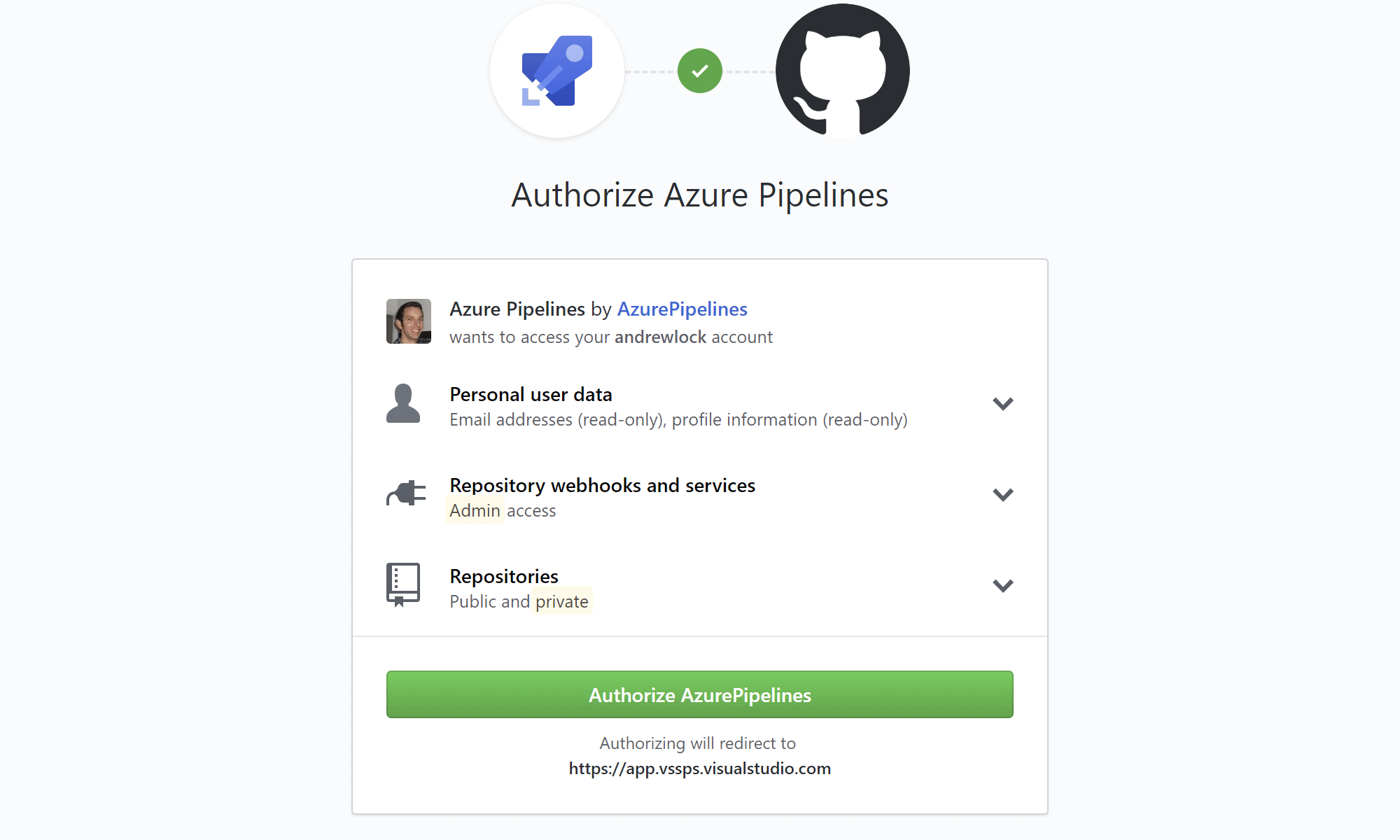Click the Repositories heading
This screenshot has width=1400, height=840.
pos(504,576)
